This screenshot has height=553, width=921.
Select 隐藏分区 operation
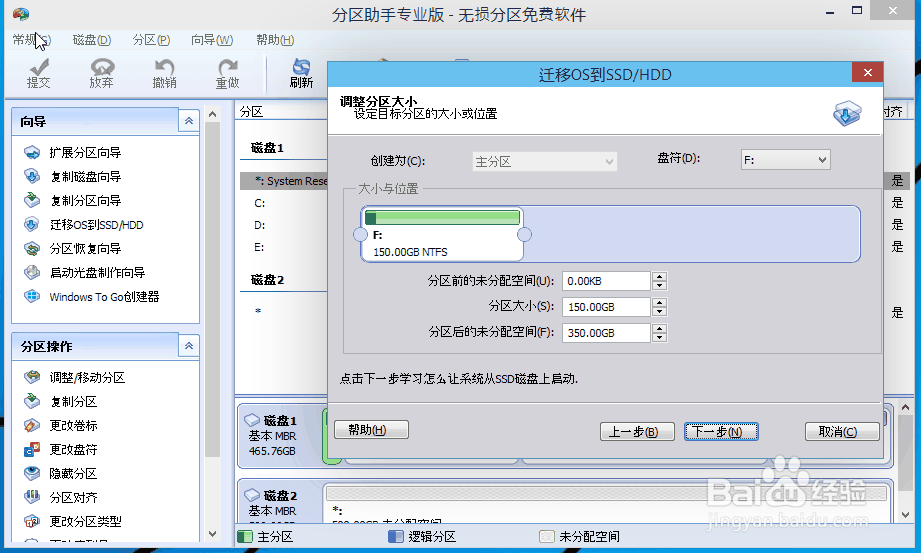[x=73, y=474]
